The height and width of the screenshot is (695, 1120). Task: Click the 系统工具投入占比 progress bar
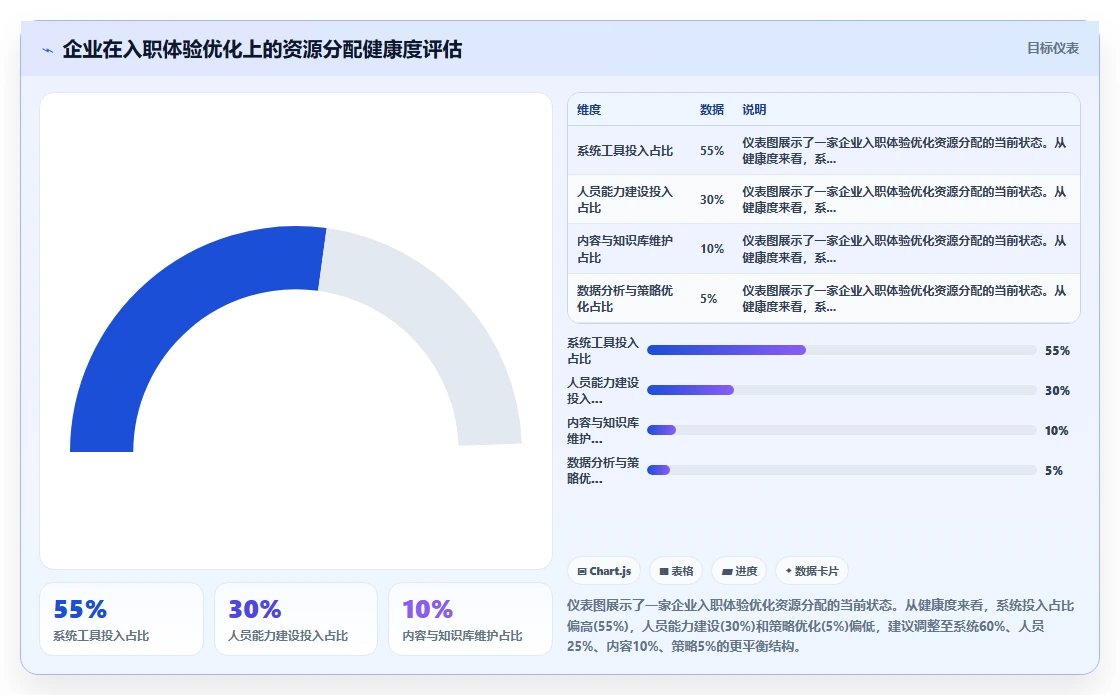pos(841,350)
